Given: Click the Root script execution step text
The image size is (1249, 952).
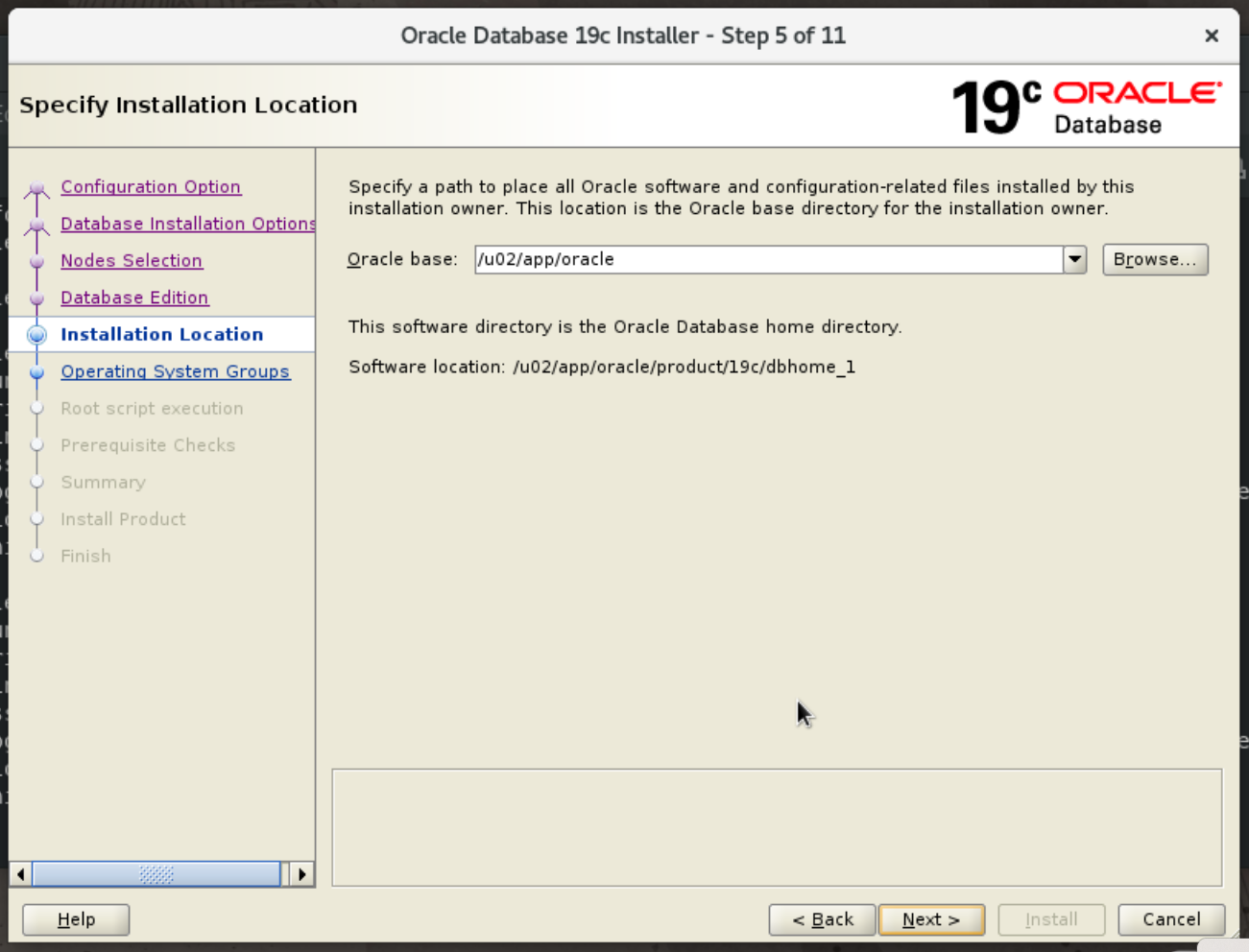Looking at the screenshot, I should click(x=152, y=408).
